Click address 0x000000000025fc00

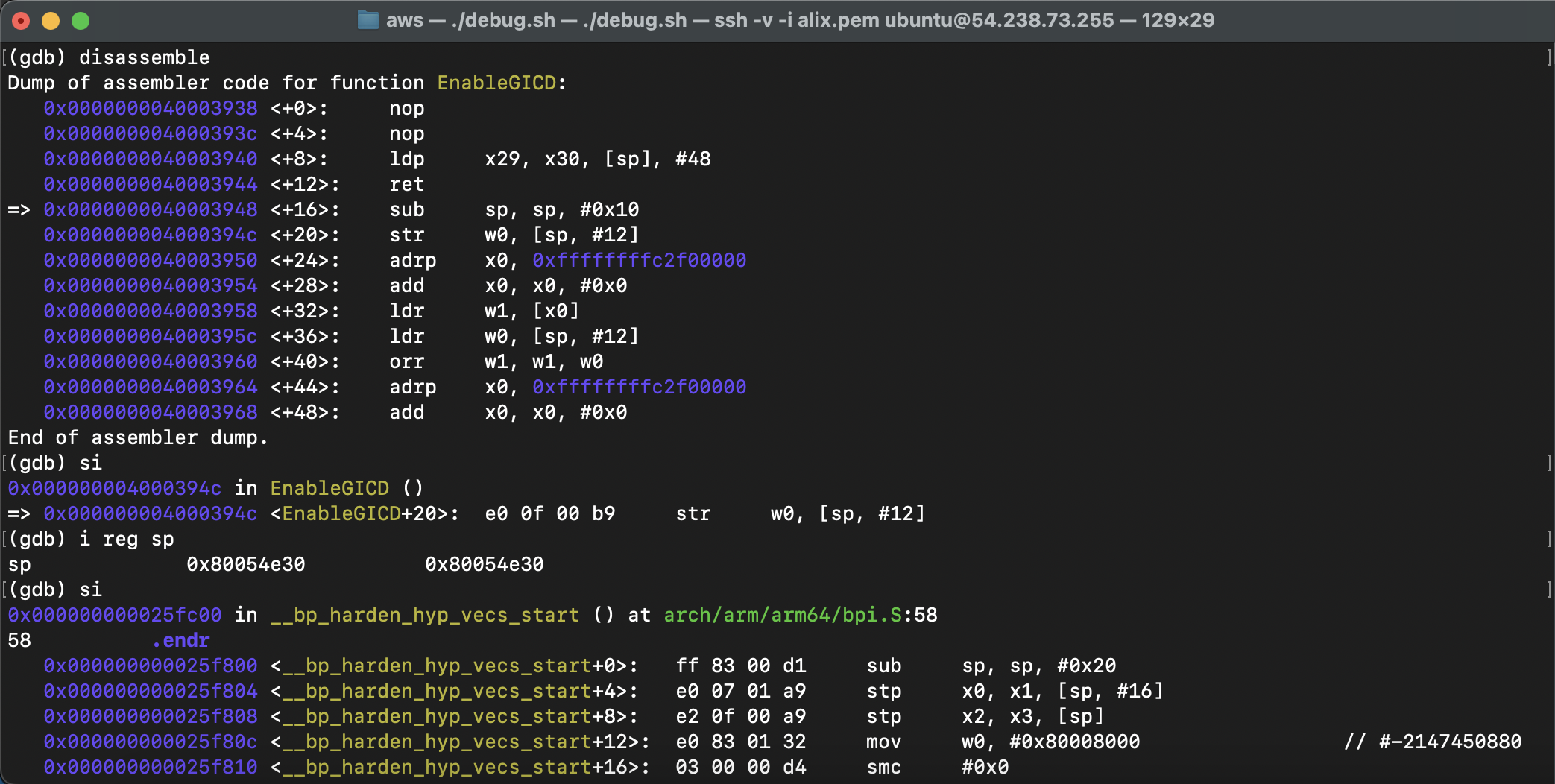click(115, 615)
